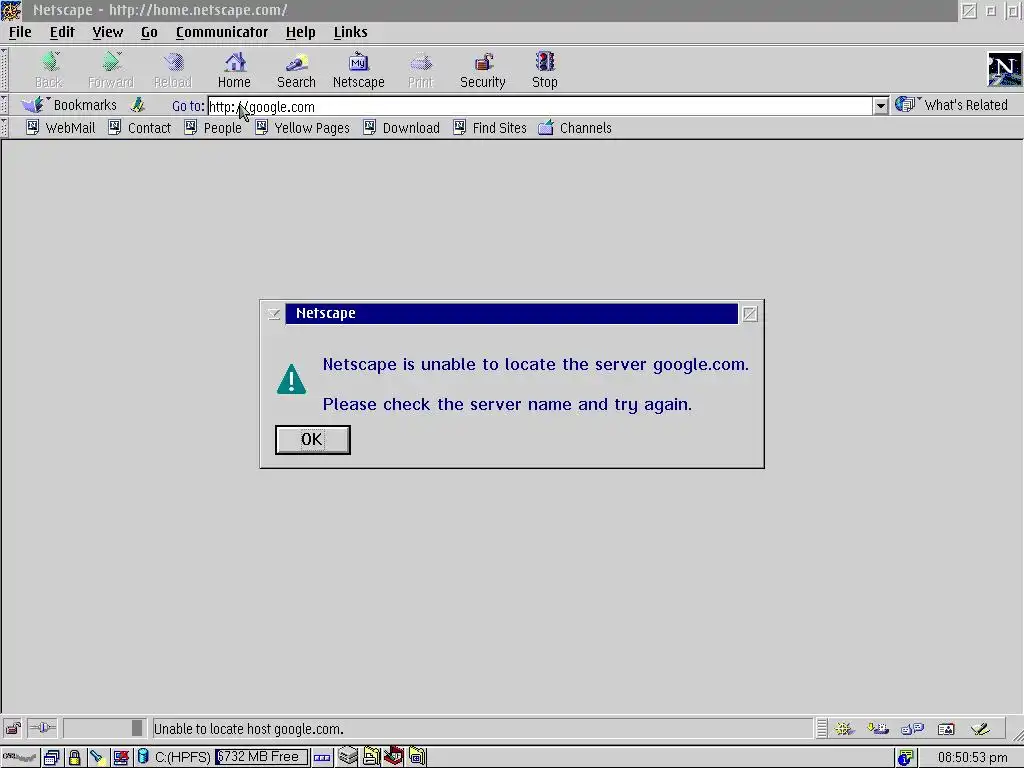Open Address Book from the component bar

[x=946, y=728]
